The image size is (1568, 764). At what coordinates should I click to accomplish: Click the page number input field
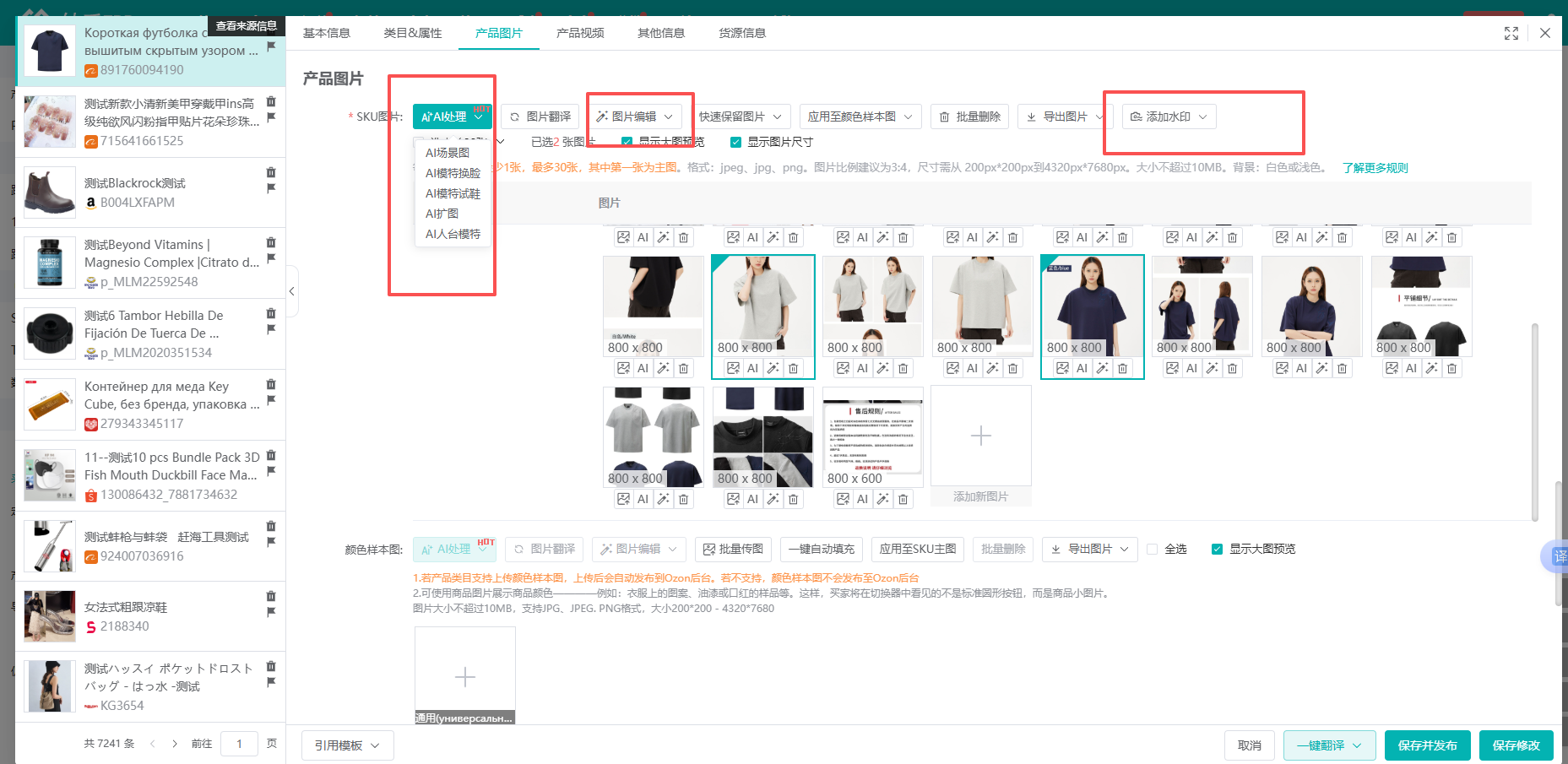click(239, 744)
